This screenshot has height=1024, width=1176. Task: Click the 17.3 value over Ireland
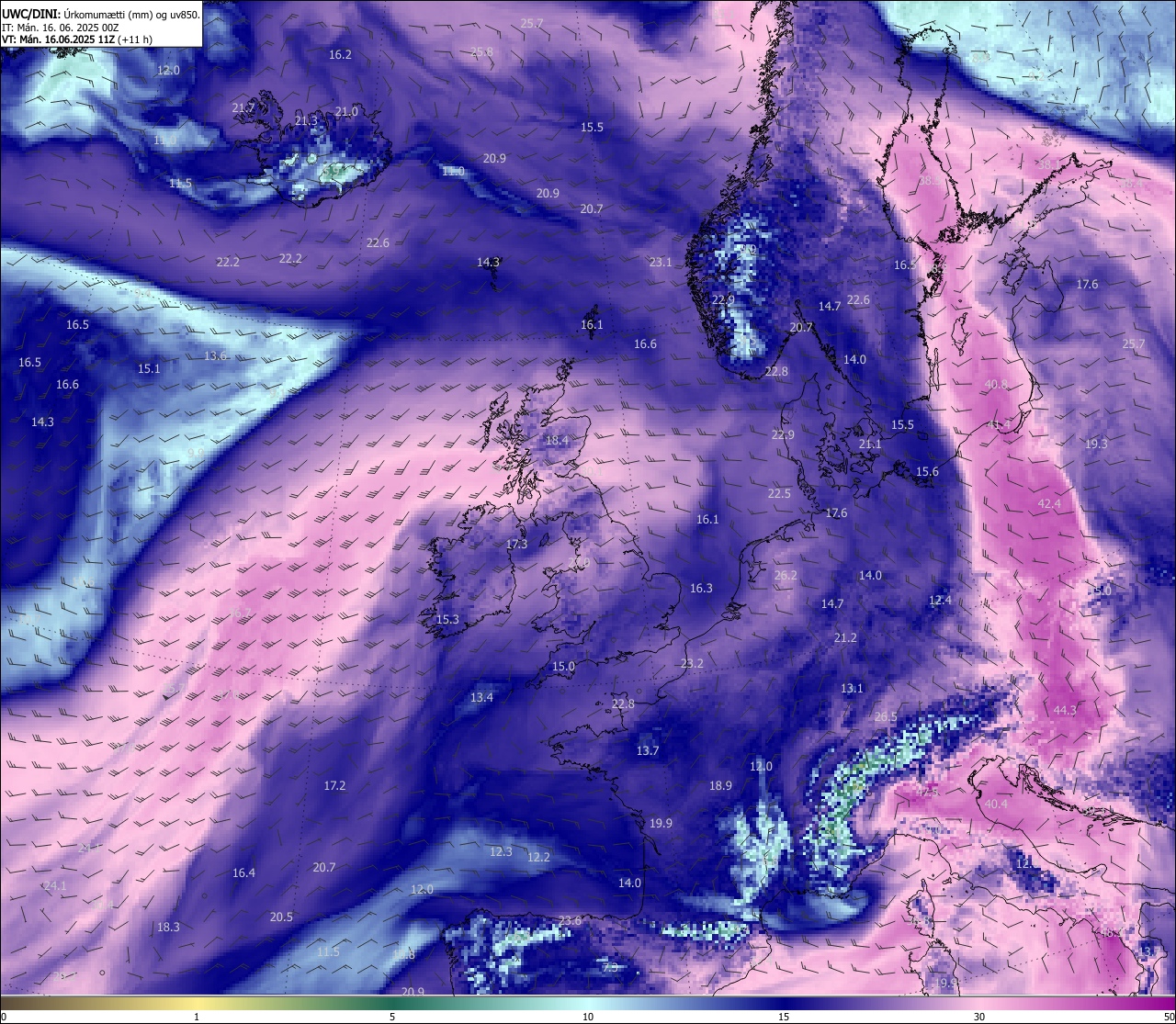(x=516, y=545)
